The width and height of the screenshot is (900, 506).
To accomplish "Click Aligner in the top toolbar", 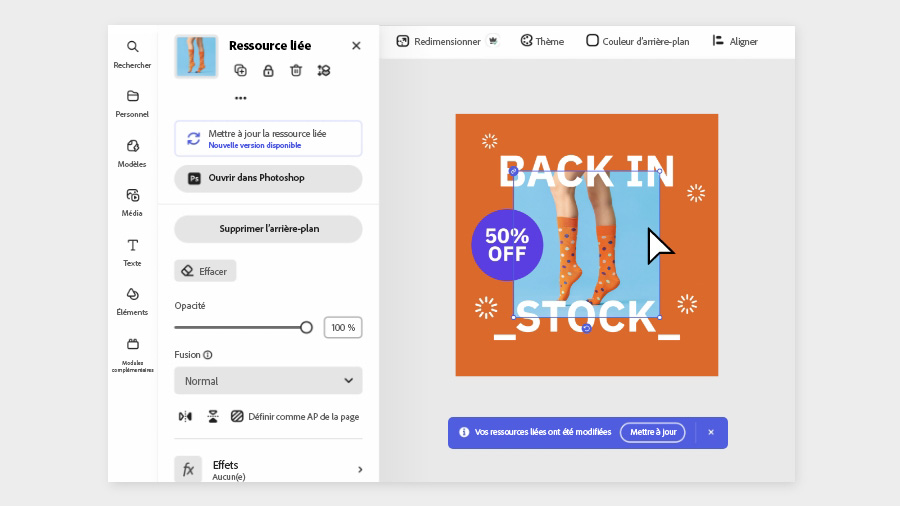I will pyautogui.click(x=735, y=41).
